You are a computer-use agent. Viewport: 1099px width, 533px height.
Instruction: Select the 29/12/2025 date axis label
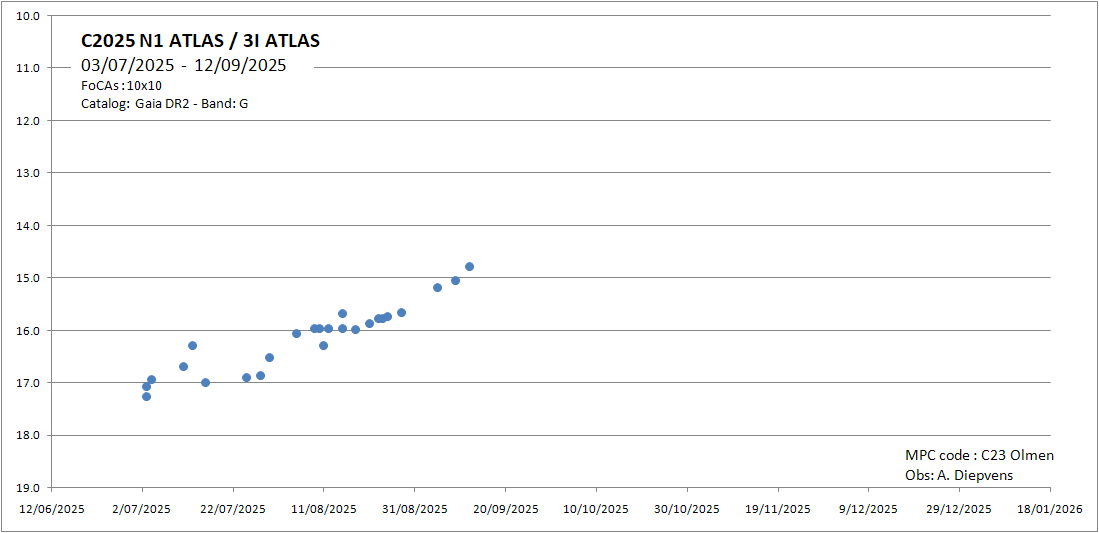[959, 509]
